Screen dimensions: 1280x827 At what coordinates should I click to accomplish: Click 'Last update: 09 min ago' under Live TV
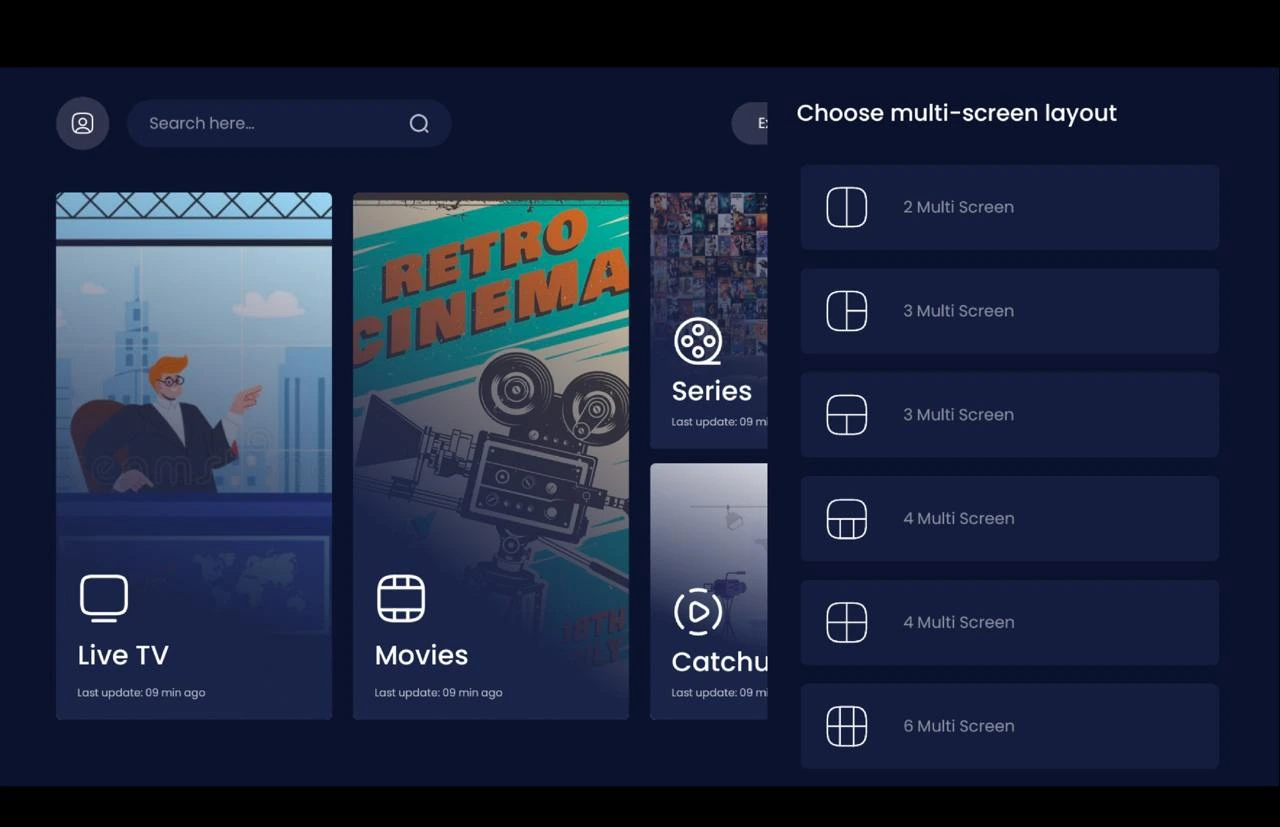(x=141, y=692)
